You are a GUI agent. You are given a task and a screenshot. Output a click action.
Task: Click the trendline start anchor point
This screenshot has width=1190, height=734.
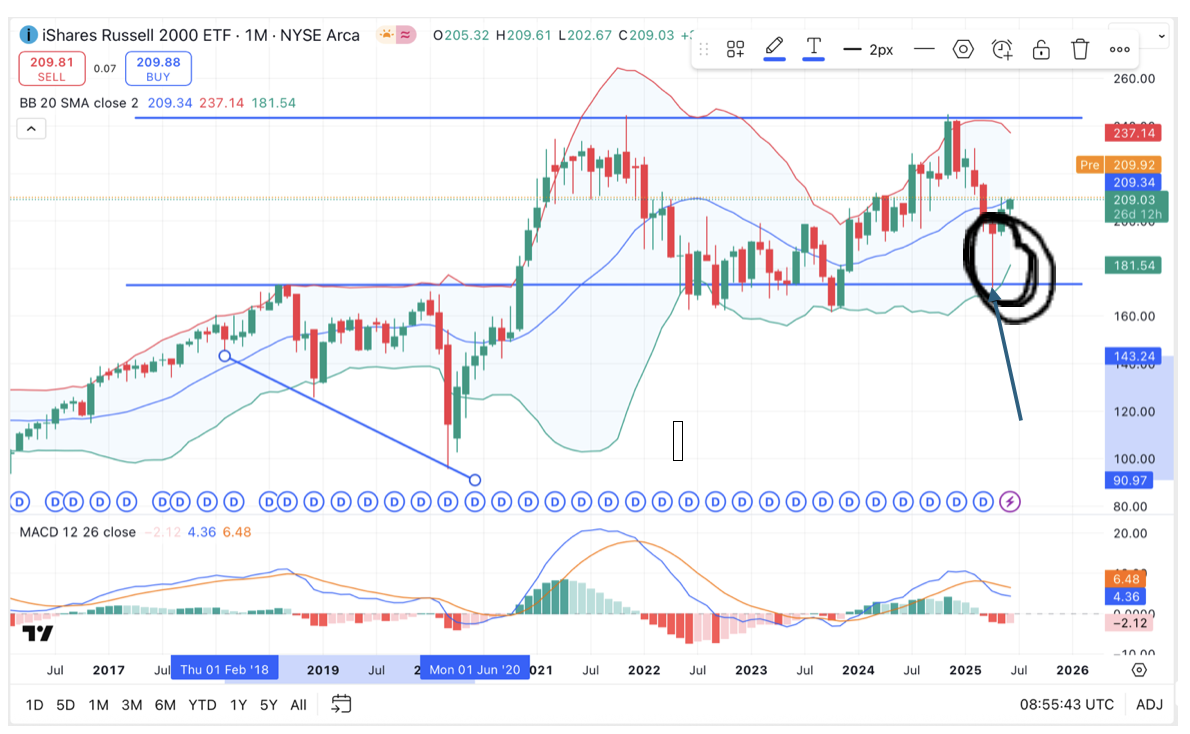pyautogui.click(x=225, y=356)
